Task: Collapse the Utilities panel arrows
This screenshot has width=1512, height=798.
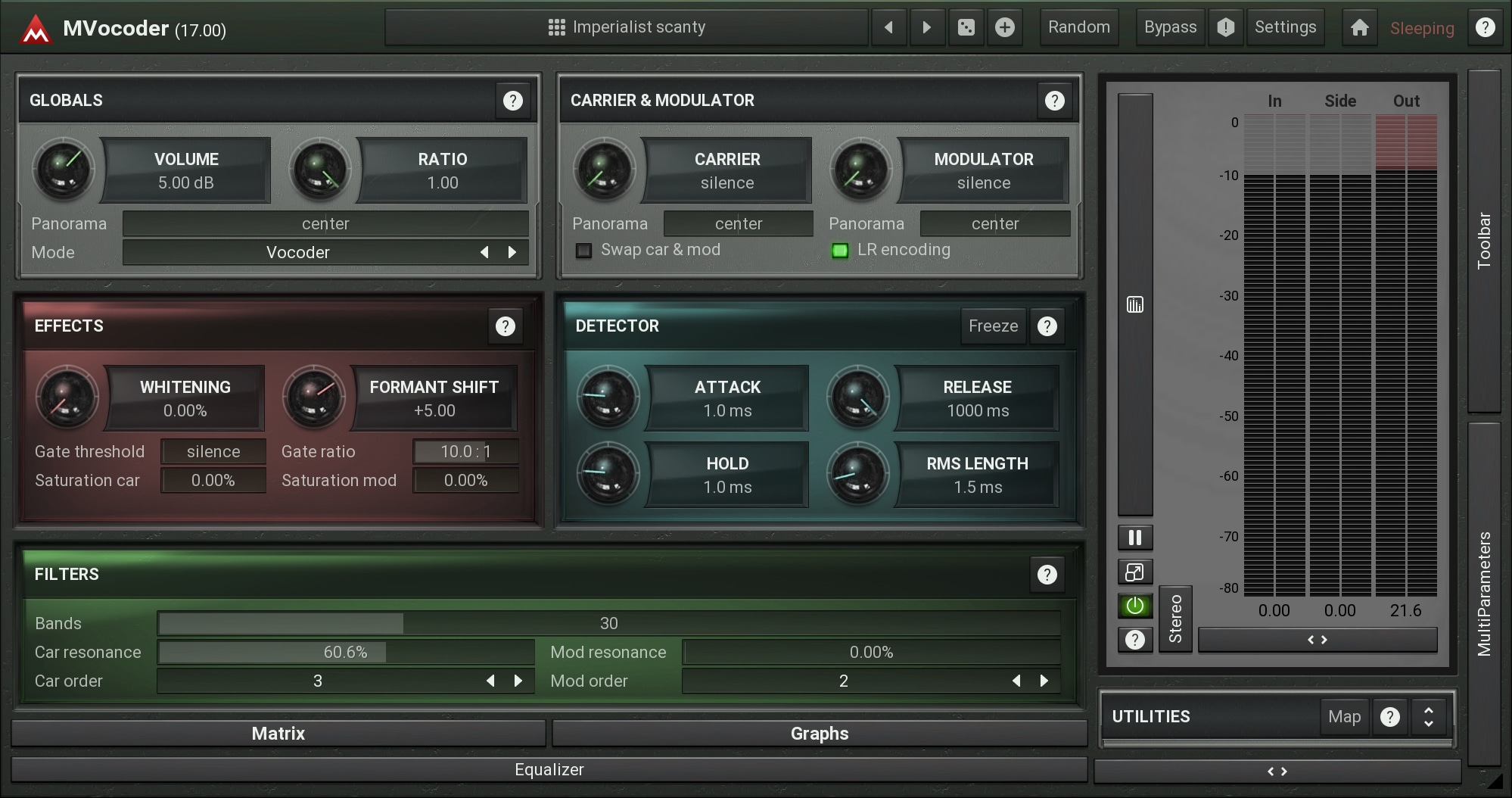Action: 1428,716
